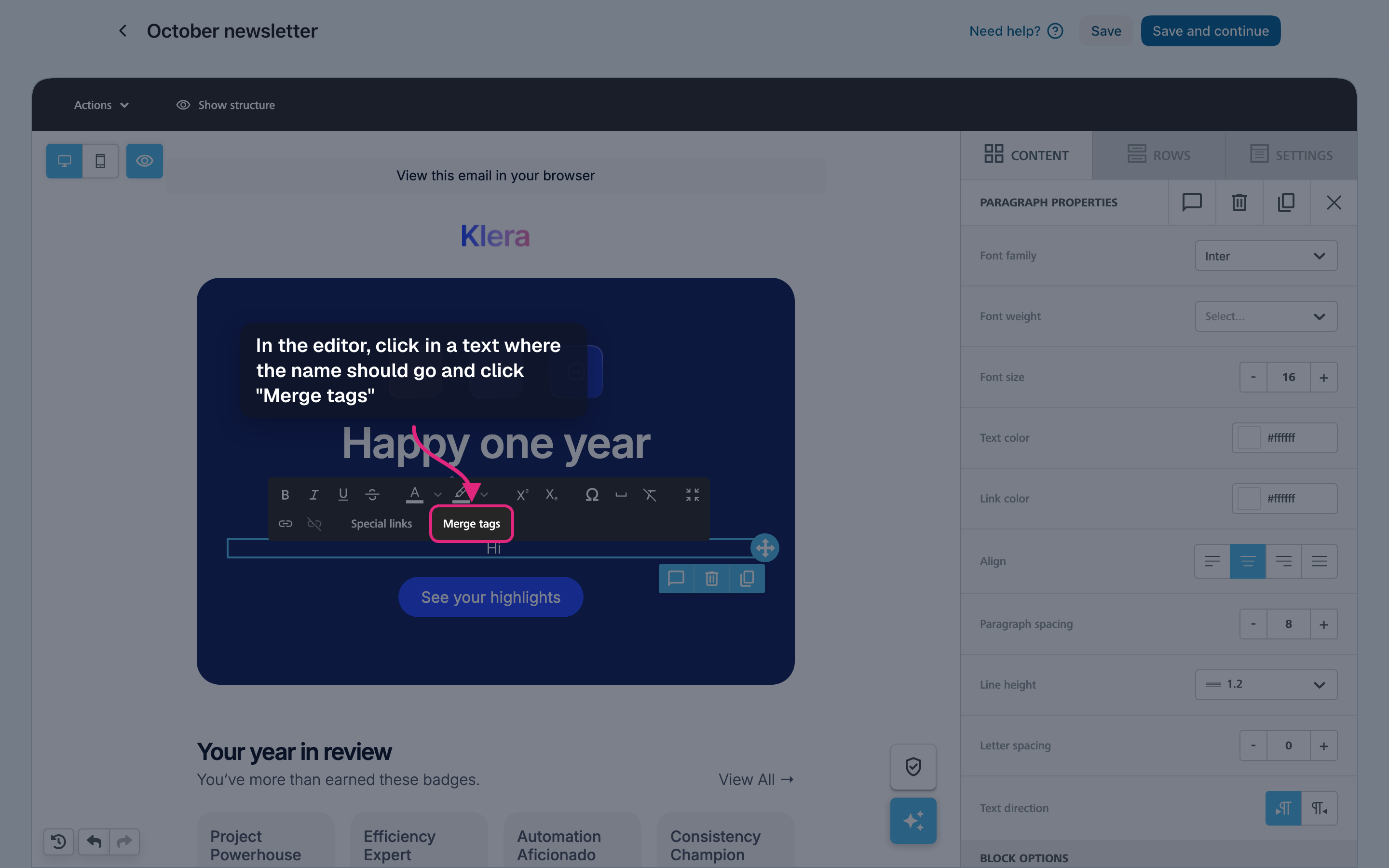The image size is (1389, 868).
Task: Open text color dropdown arrow in toolbar
Action: tap(438, 494)
